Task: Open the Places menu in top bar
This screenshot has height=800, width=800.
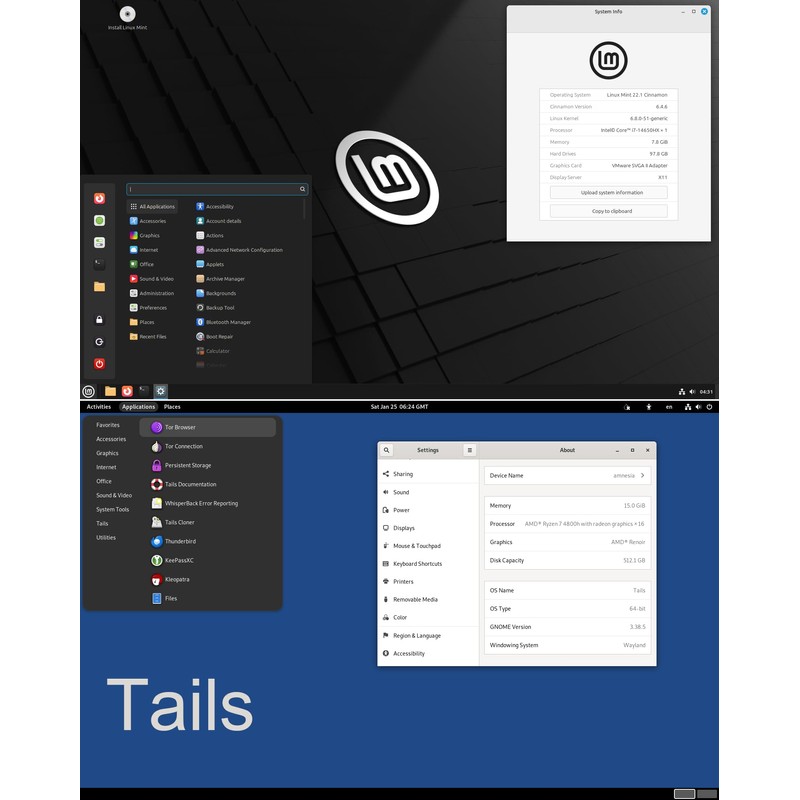Action: click(x=172, y=407)
